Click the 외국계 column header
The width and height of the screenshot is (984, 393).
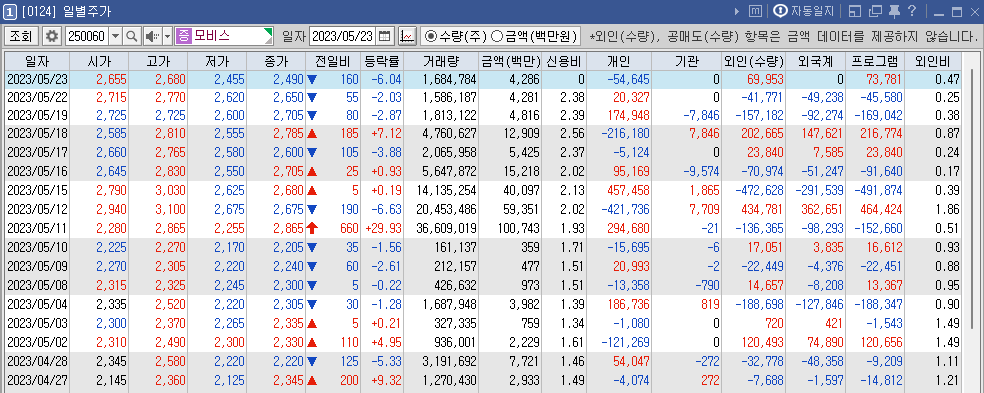pos(815,62)
